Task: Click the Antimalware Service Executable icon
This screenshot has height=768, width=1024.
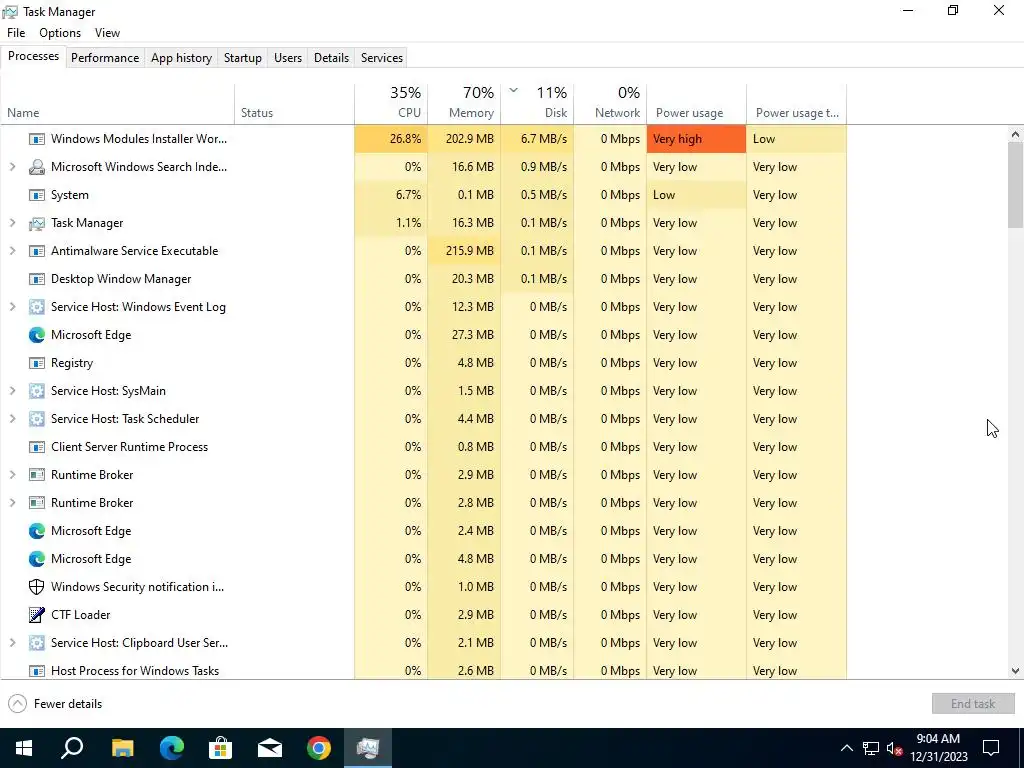Action: click(37, 251)
